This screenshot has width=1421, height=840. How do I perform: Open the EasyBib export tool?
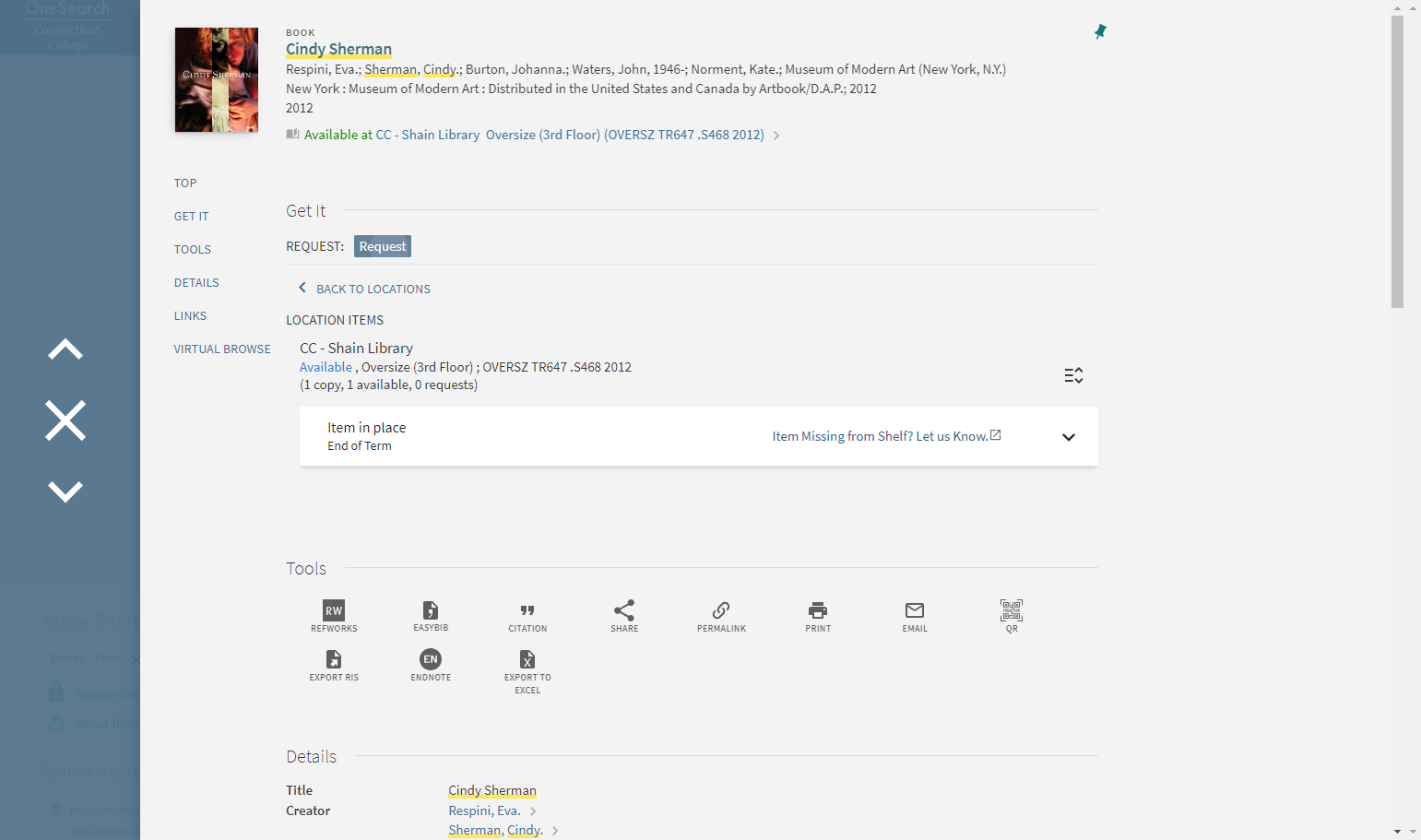431,616
